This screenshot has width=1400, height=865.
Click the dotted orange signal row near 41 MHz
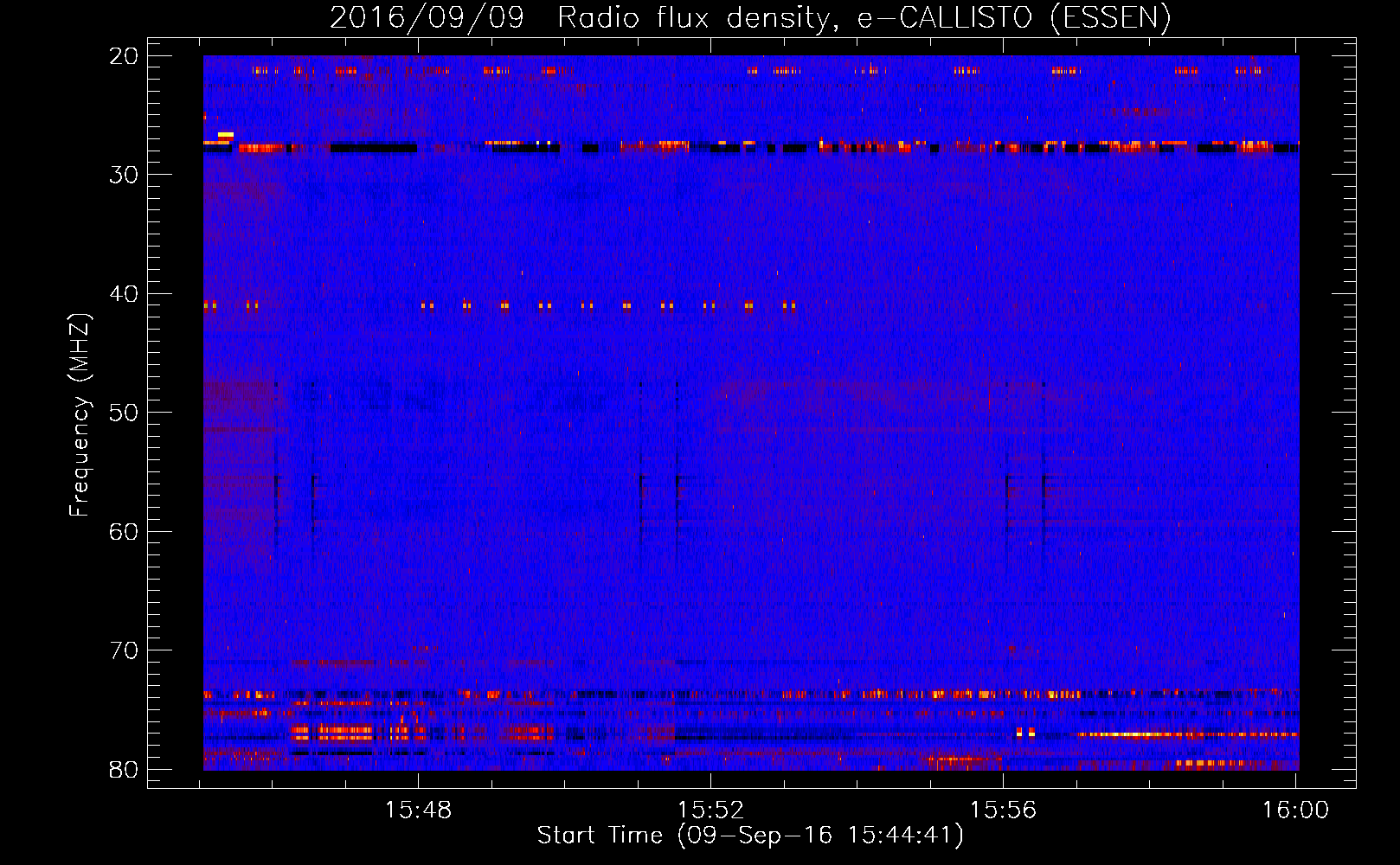499,305
